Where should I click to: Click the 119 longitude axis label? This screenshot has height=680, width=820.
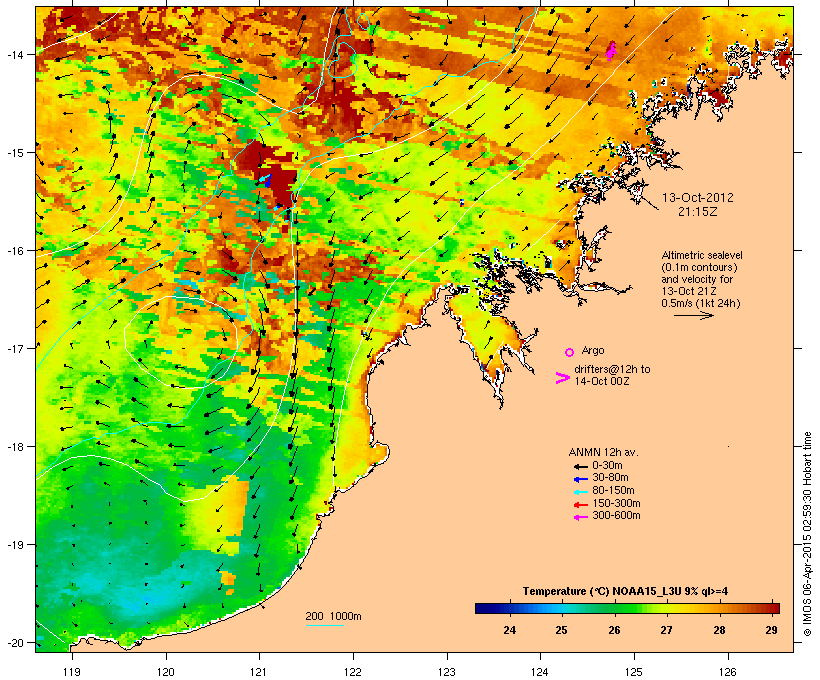(72, 672)
